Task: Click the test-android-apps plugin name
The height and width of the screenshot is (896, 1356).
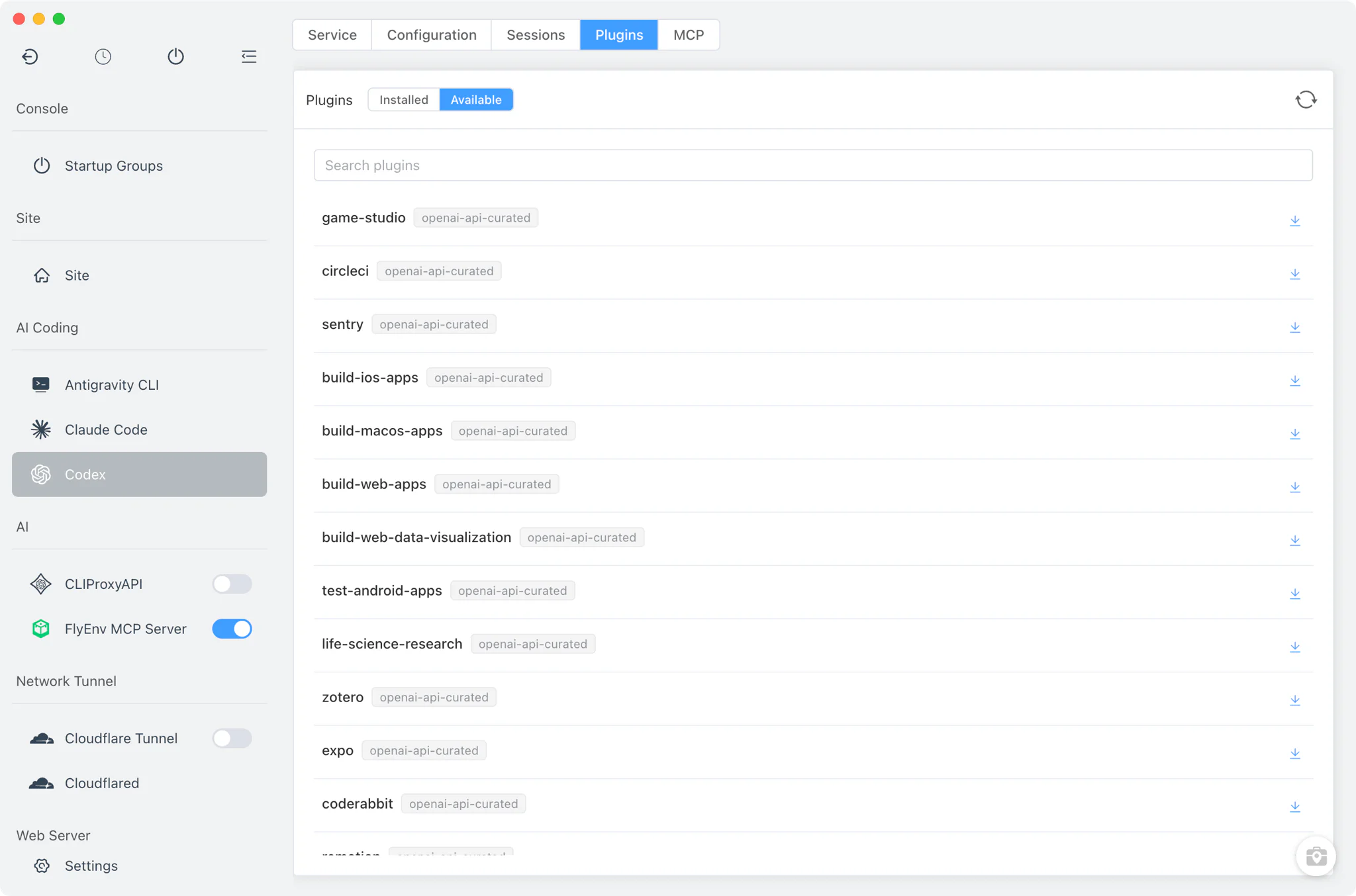Action: (x=382, y=590)
